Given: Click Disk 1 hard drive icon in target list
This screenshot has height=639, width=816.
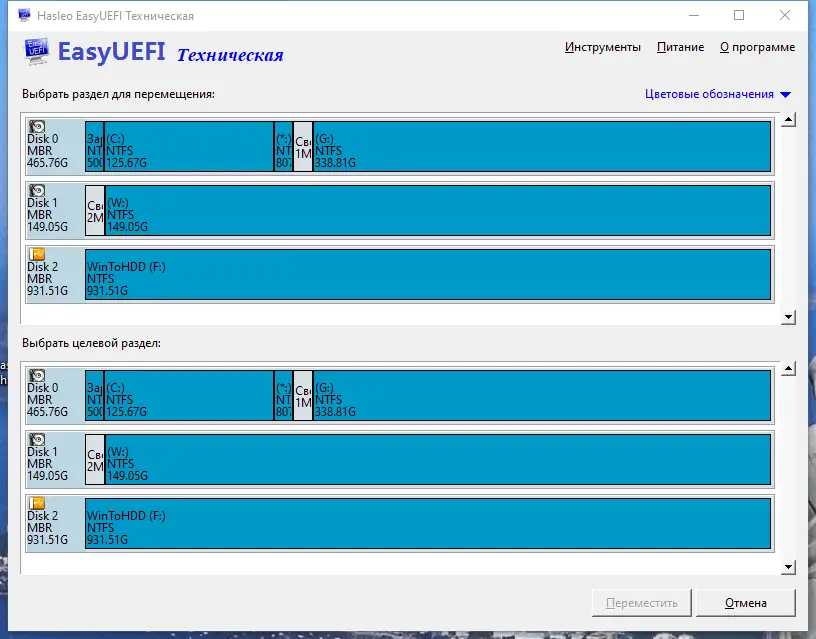Looking at the screenshot, I should click(37, 439).
